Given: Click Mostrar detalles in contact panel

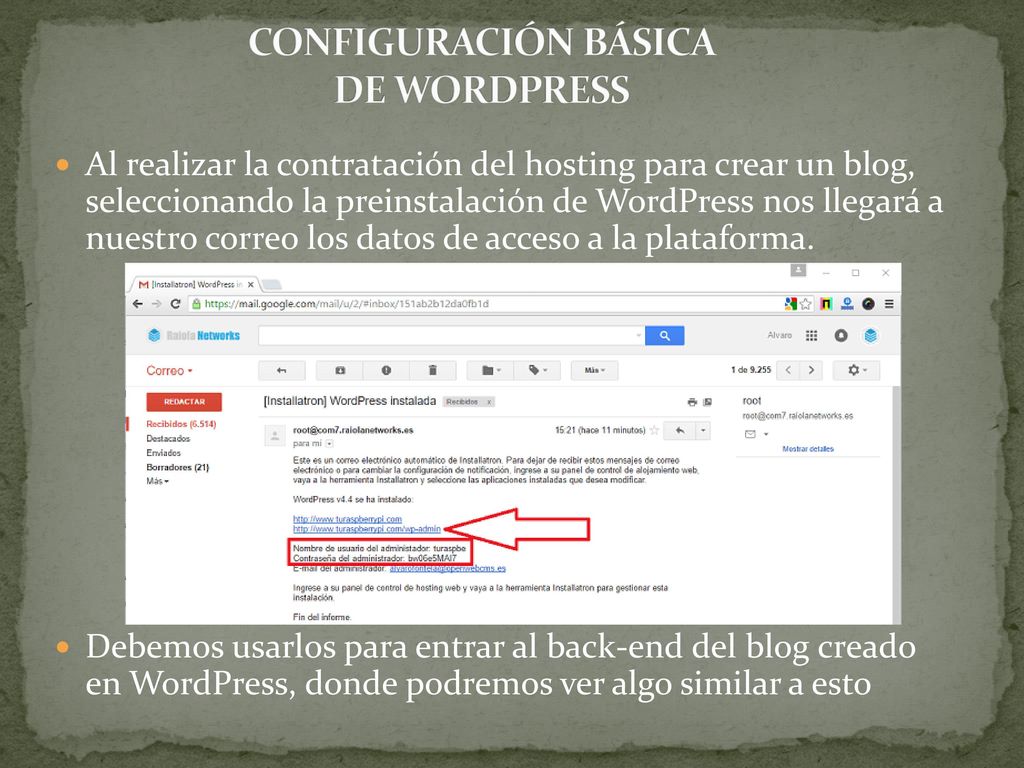Looking at the screenshot, I should [808, 449].
